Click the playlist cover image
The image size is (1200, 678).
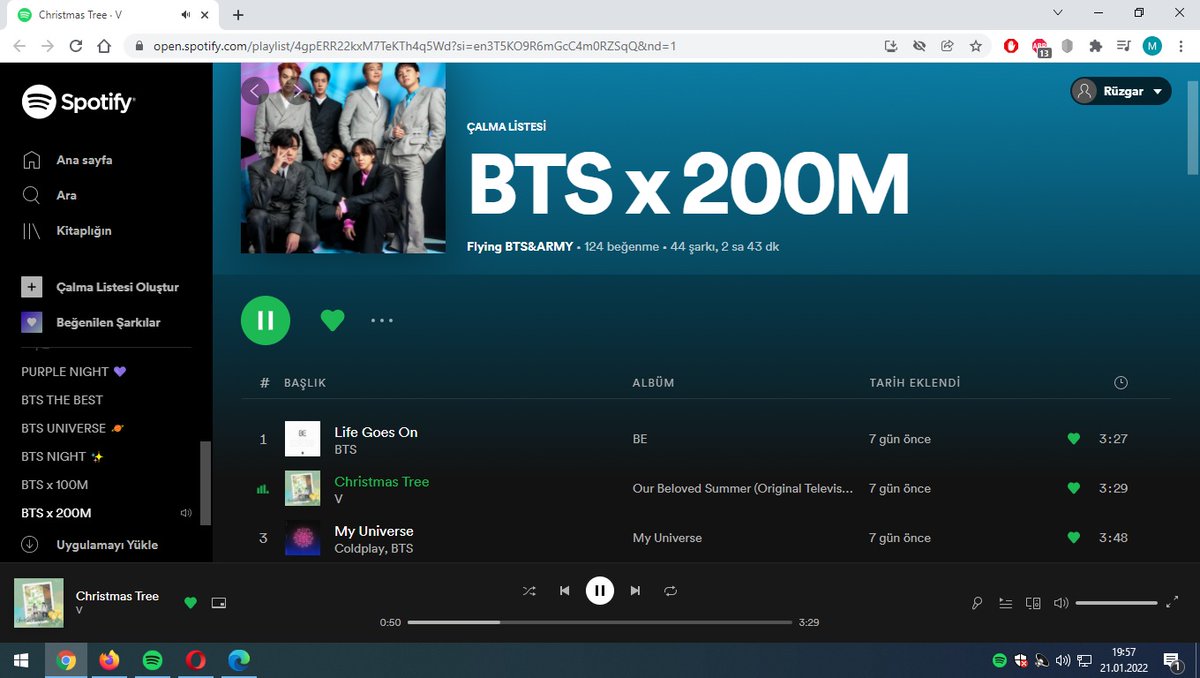click(343, 158)
